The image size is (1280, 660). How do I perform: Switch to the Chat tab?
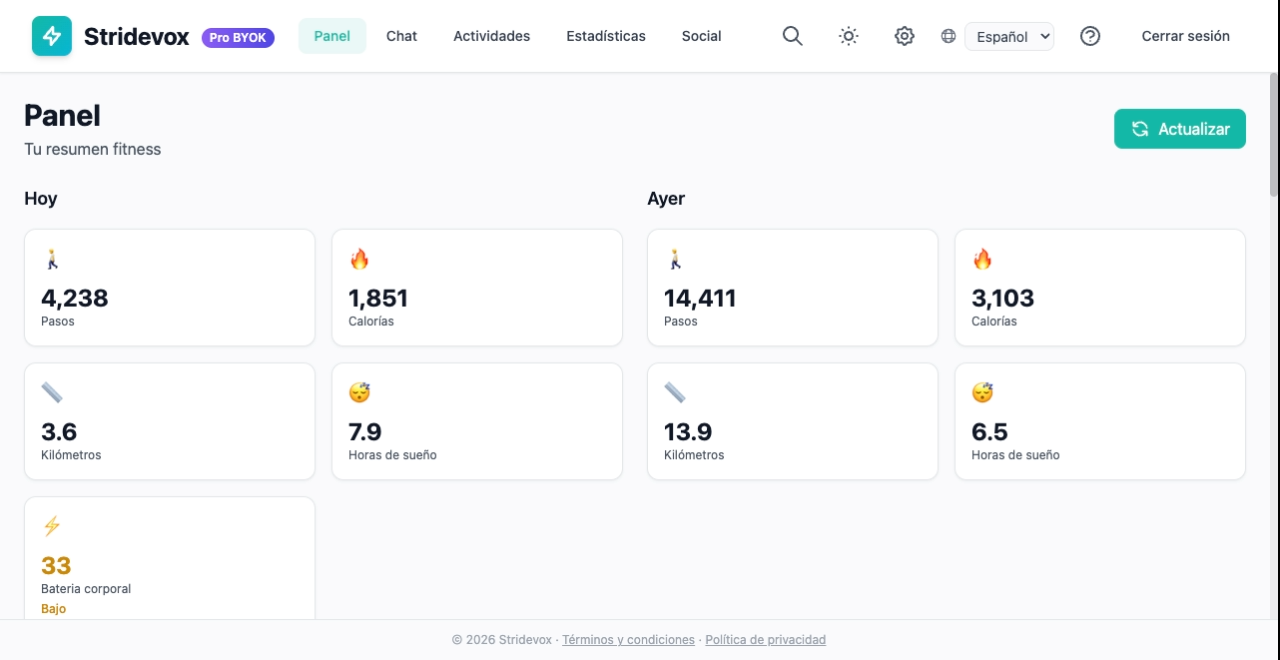pos(401,36)
